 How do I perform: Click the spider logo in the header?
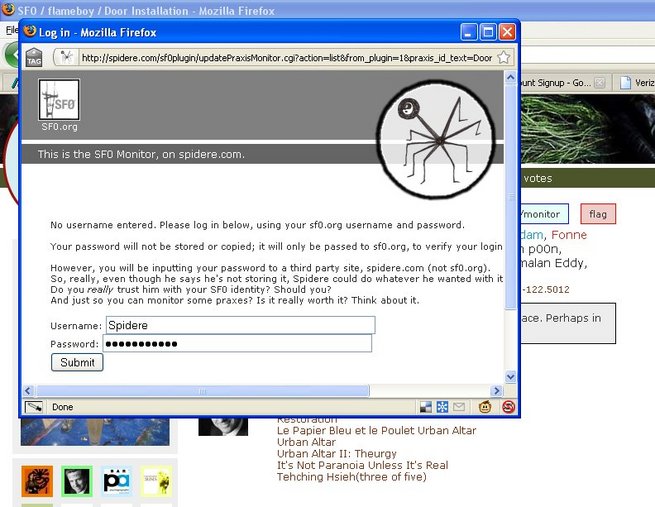436,139
